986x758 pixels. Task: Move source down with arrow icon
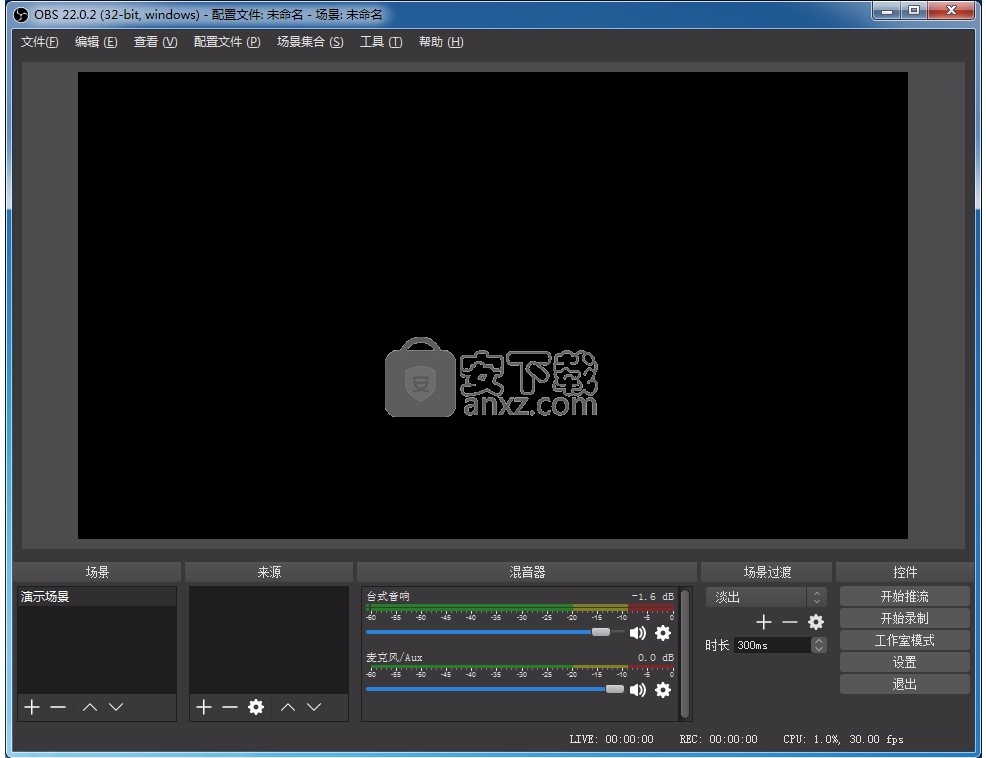click(314, 707)
